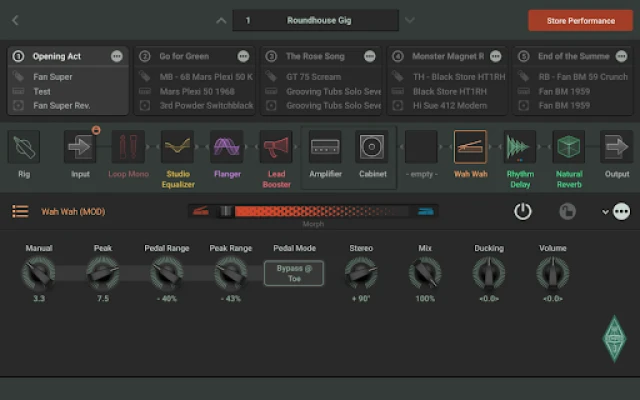Click the Mars Plexi 50 1968 amp name
The image size is (640, 400).
point(197,91)
